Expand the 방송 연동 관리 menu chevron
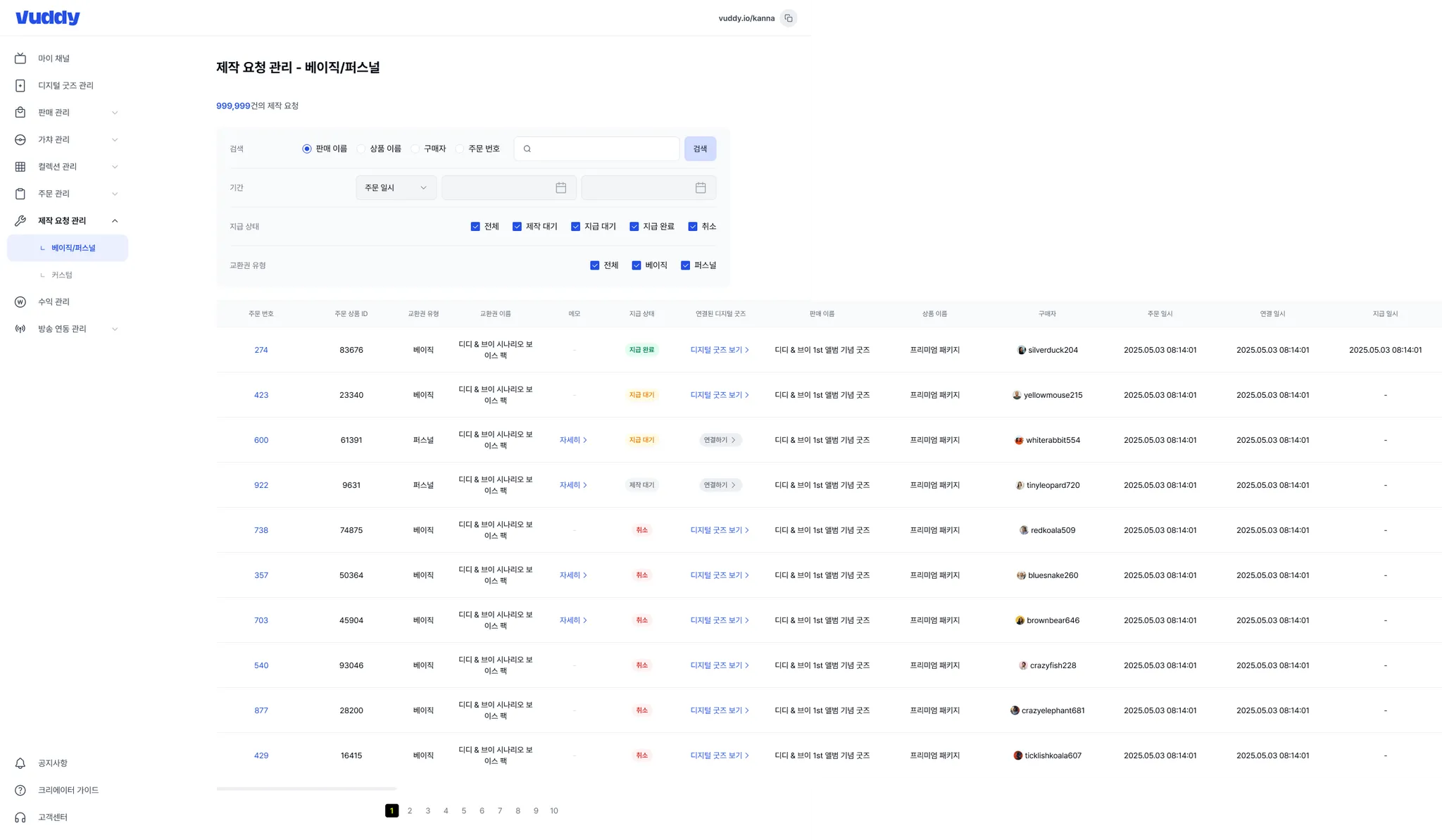The image size is (1442, 840). click(115, 329)
